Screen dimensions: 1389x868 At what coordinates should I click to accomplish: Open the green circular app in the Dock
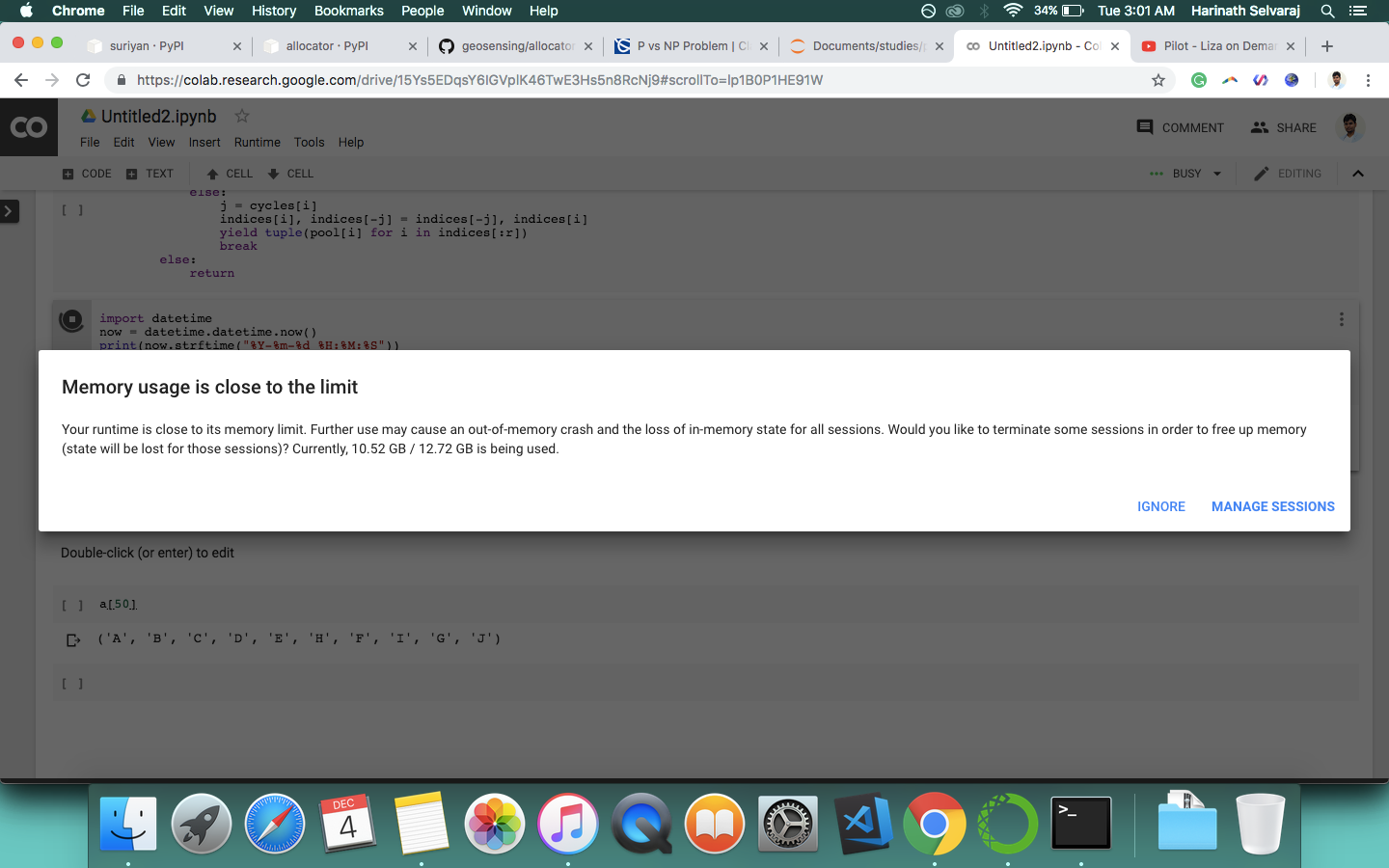1008,824
